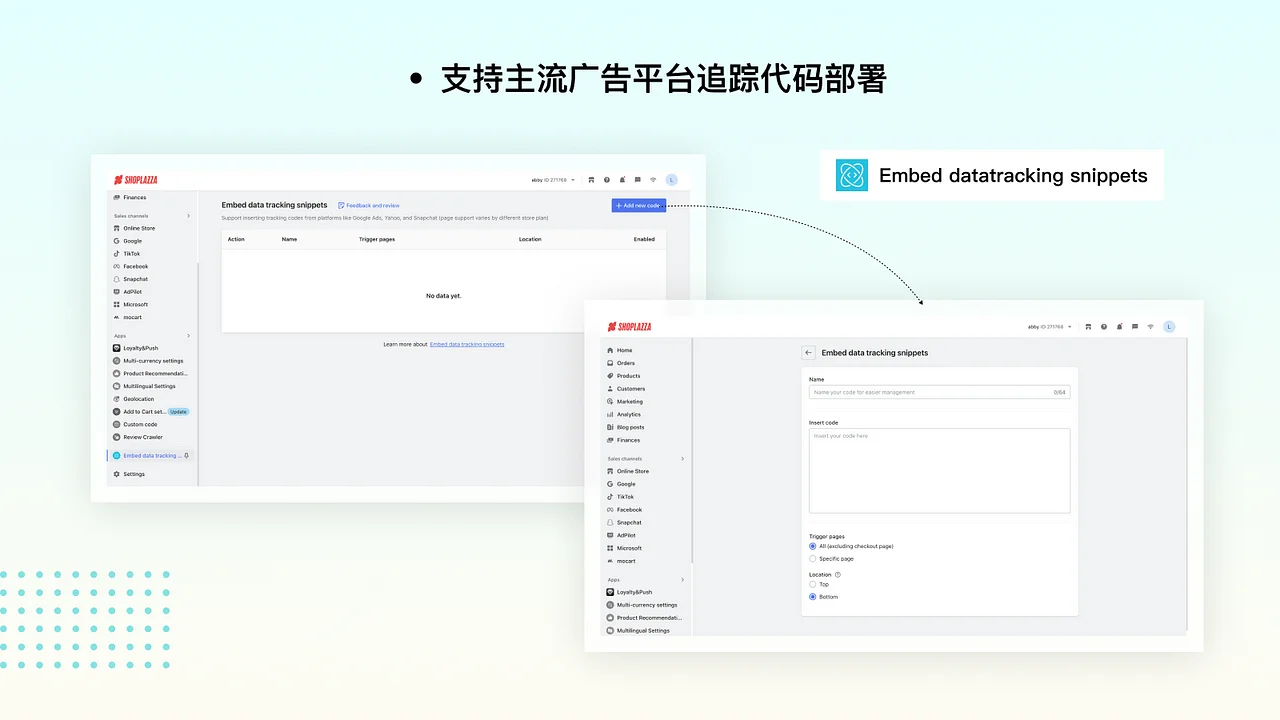Open the abby store dropdown in list window
Image resolution: width=1280 pixels, height=720 pixels.
(552, 180)
